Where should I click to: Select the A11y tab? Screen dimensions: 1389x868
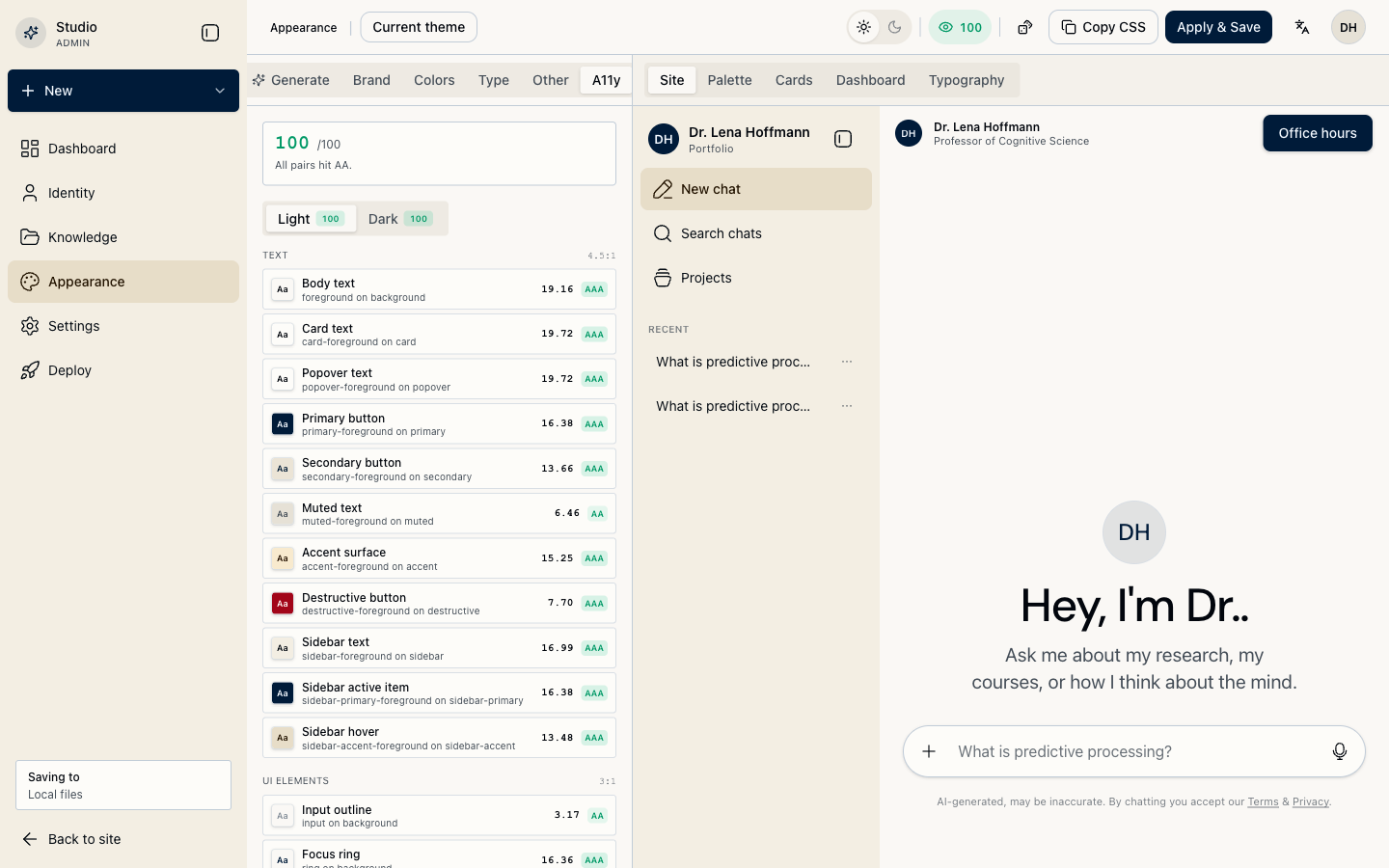606,80
